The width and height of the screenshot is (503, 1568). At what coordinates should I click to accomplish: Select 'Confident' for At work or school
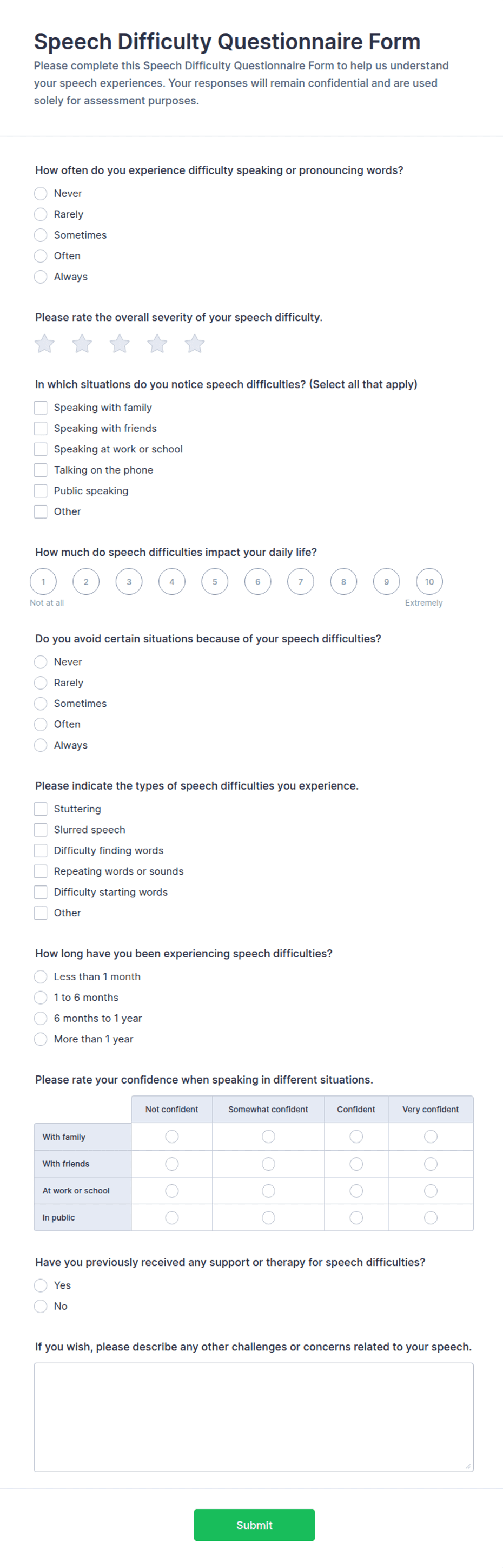point(356,1191)
